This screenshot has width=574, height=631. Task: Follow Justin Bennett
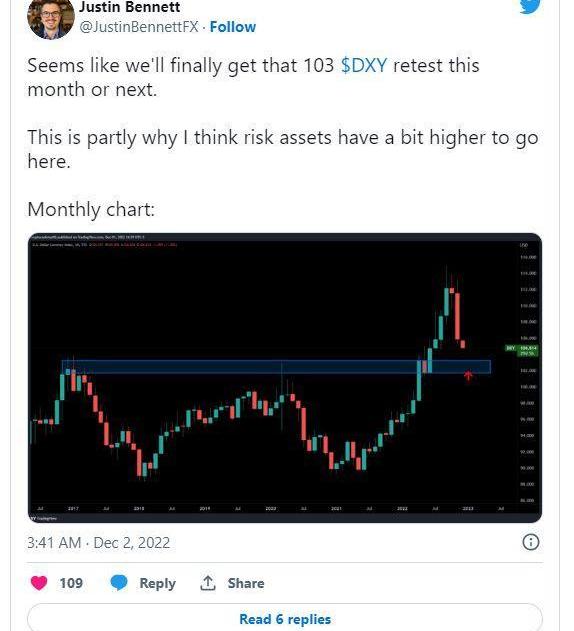tap(233, 27)
